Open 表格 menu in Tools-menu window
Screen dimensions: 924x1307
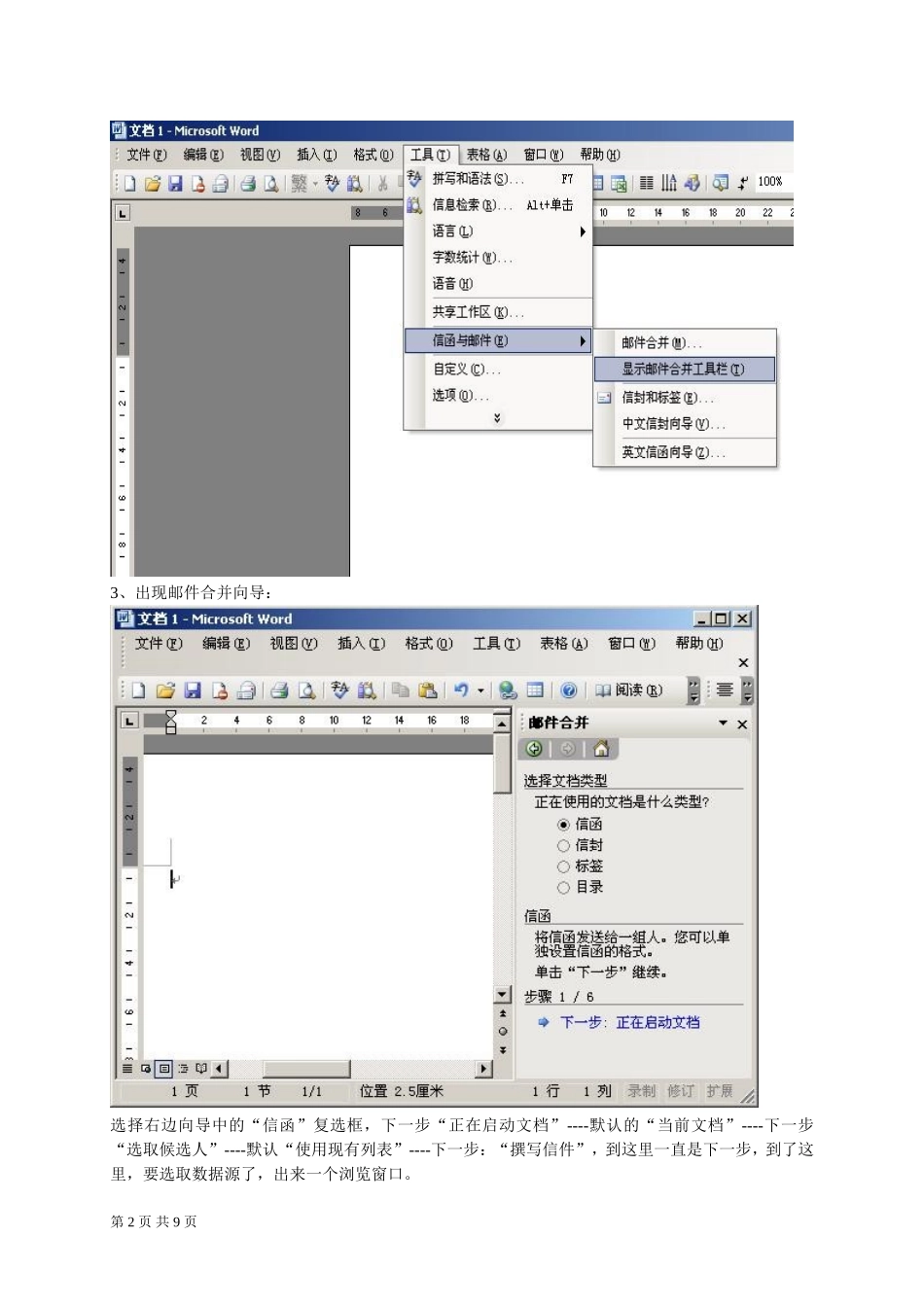(x=486, y=155)
